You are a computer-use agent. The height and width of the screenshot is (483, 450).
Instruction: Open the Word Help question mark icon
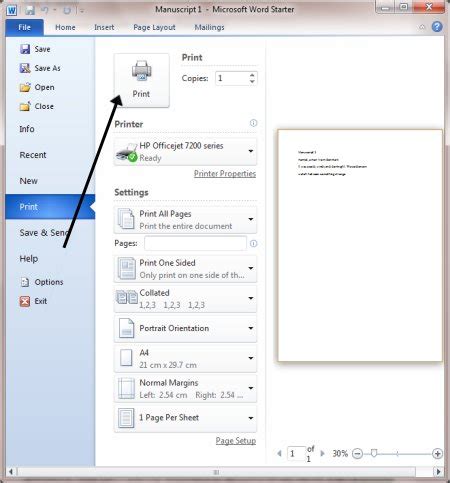coord(437,27)
